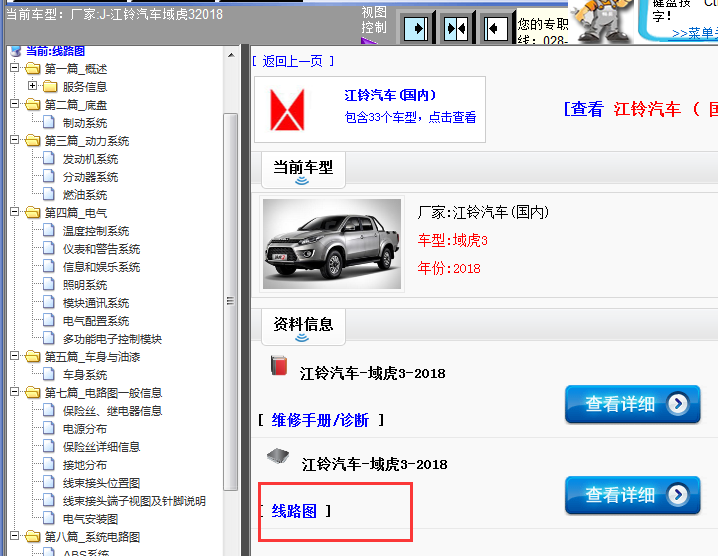Open 信息和娱乐系统 document page

[x=101, y=267]
